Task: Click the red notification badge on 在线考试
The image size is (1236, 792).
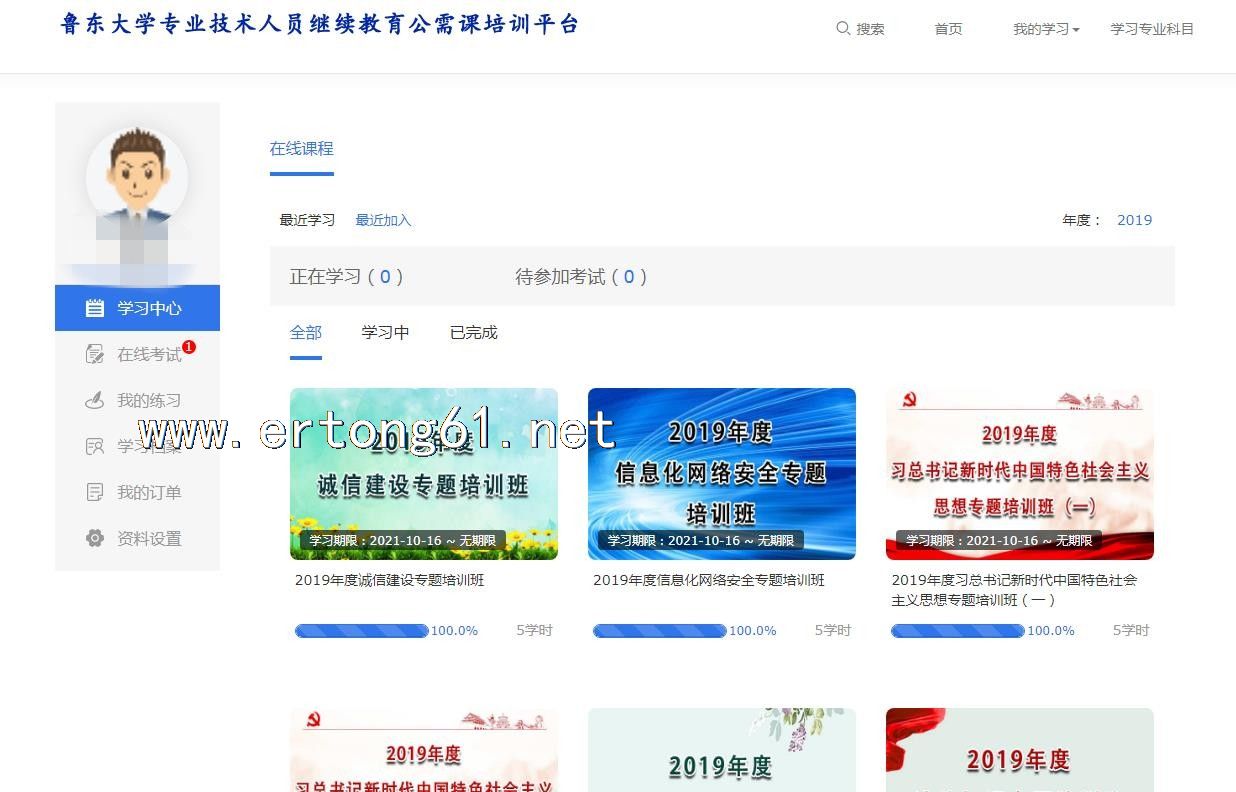Action: point(189,347)
